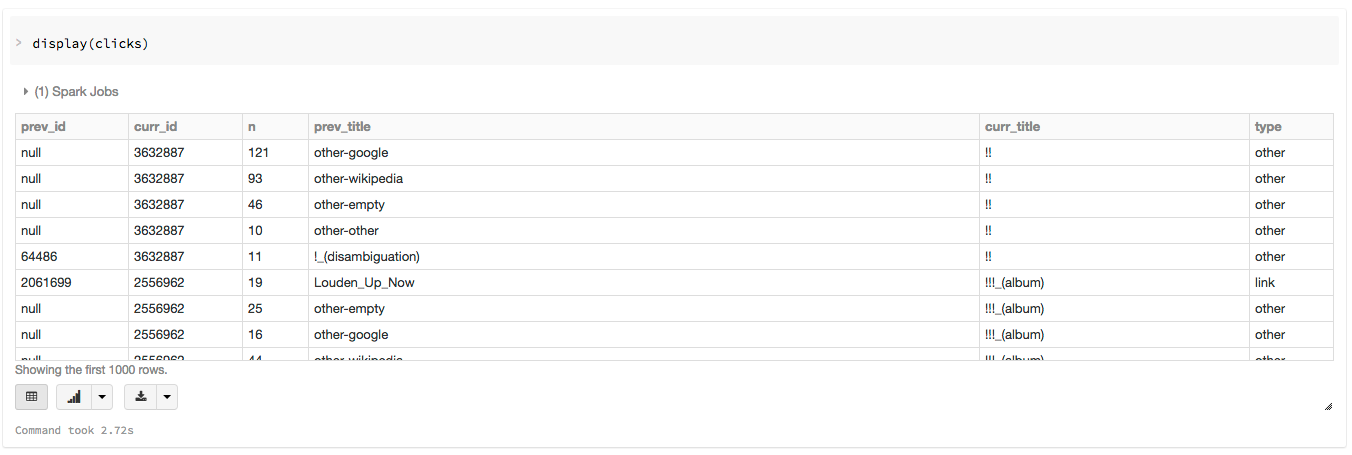Switch to the table view icon

pos(31,397)
